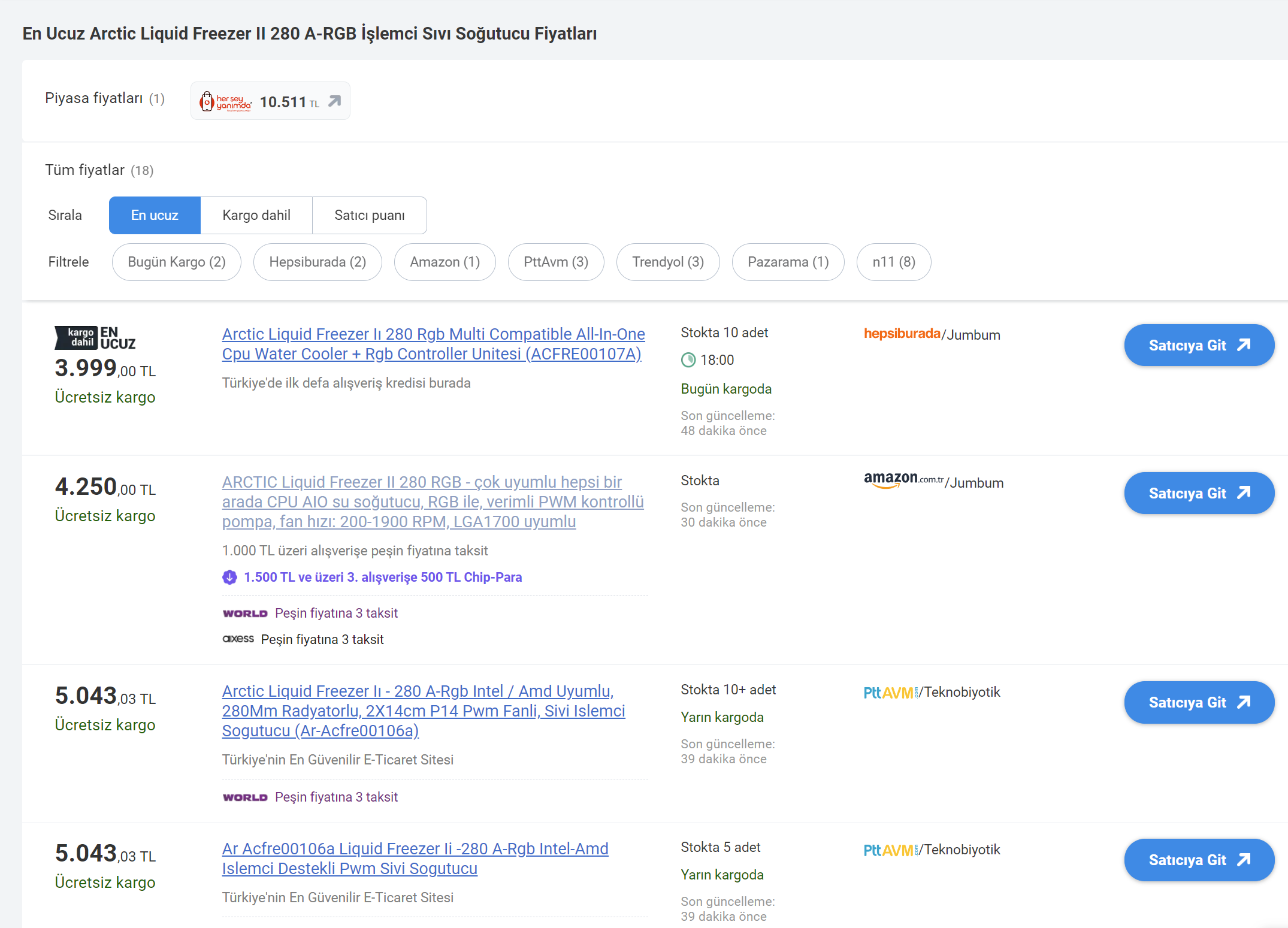Click the Her Şey Yanımda market price logo

[x=226, y=101]
